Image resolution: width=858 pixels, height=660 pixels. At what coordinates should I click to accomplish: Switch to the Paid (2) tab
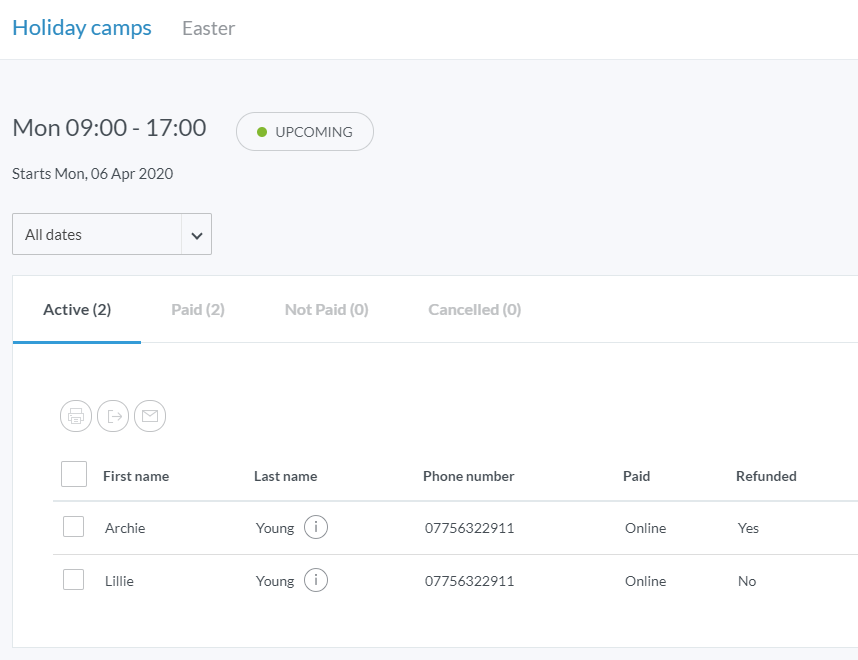coord(198,310)
